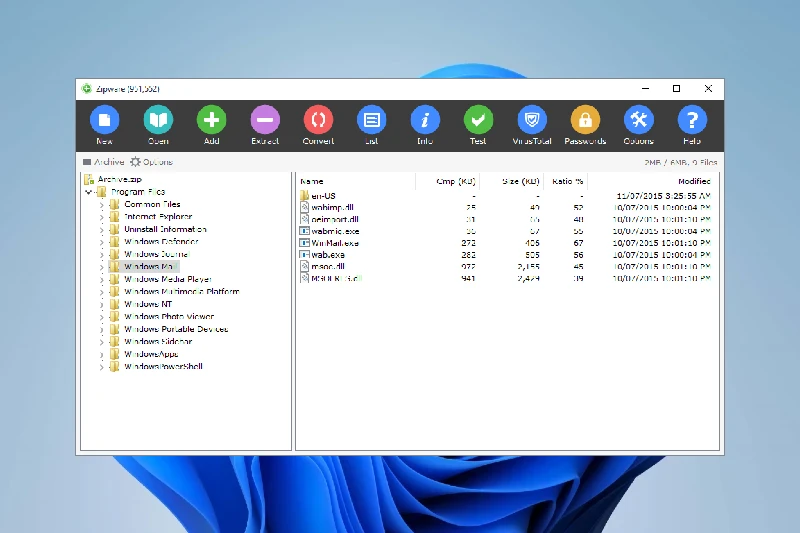
Task: Expand the Uninstall Information folder
Action: pos(101,230)
